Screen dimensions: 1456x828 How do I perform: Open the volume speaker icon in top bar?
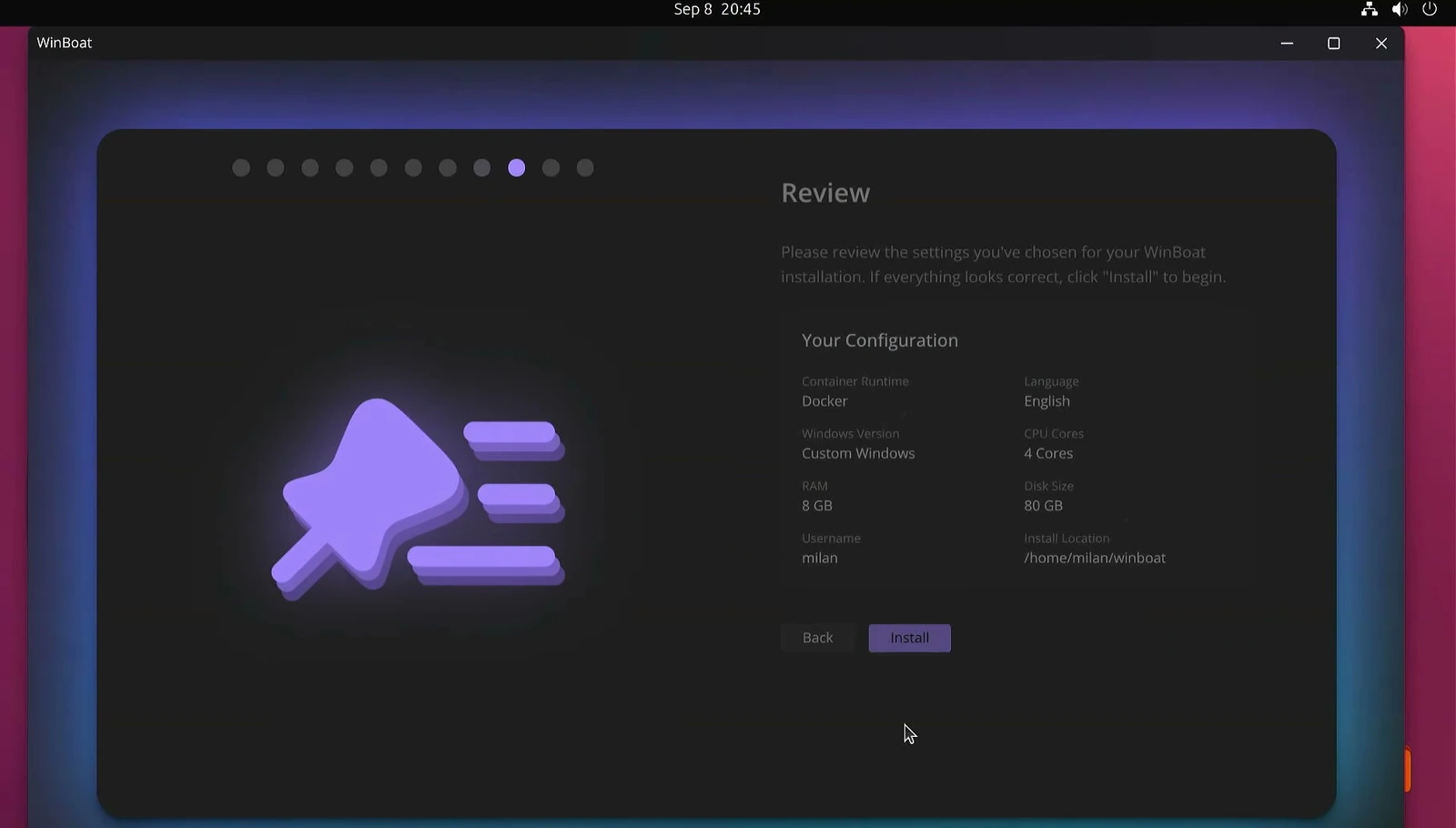pos(1400,9)
